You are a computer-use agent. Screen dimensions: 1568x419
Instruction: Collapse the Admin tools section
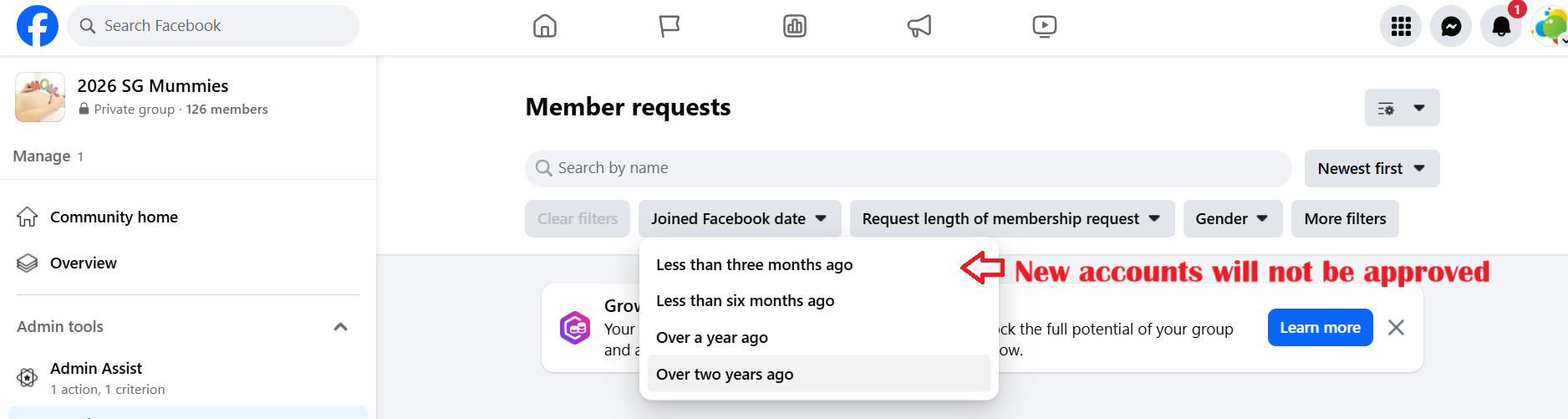[x=340, y=327]
